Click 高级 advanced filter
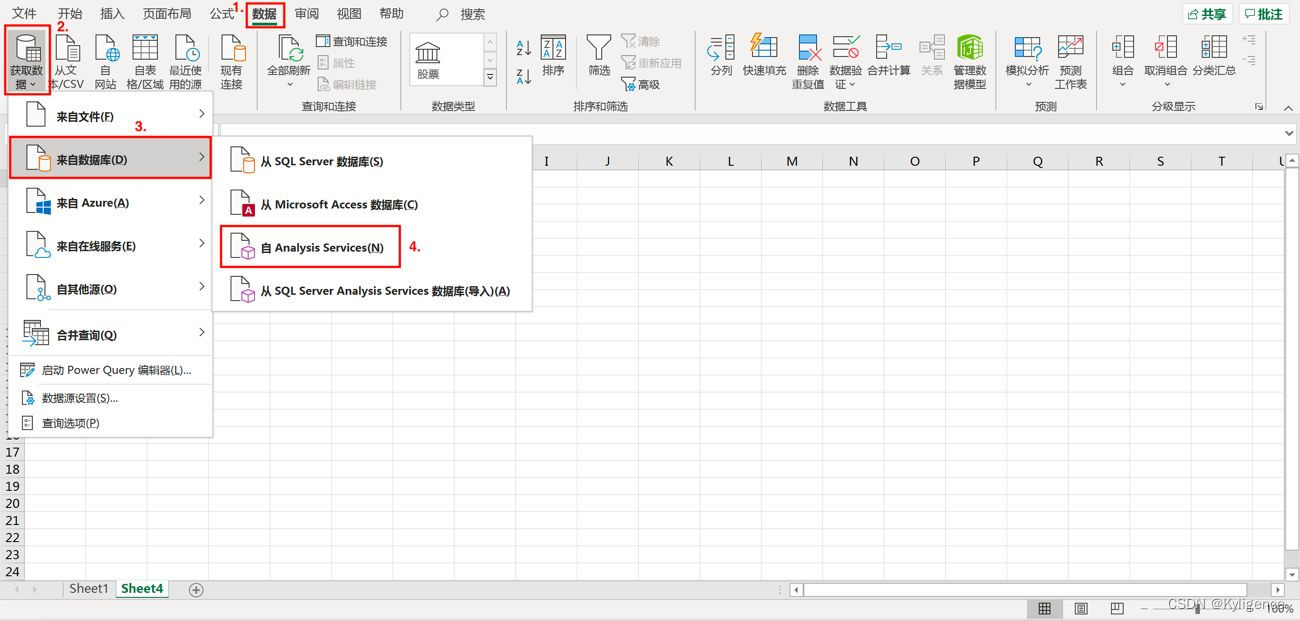1300x621 pixels. point(640,85)
